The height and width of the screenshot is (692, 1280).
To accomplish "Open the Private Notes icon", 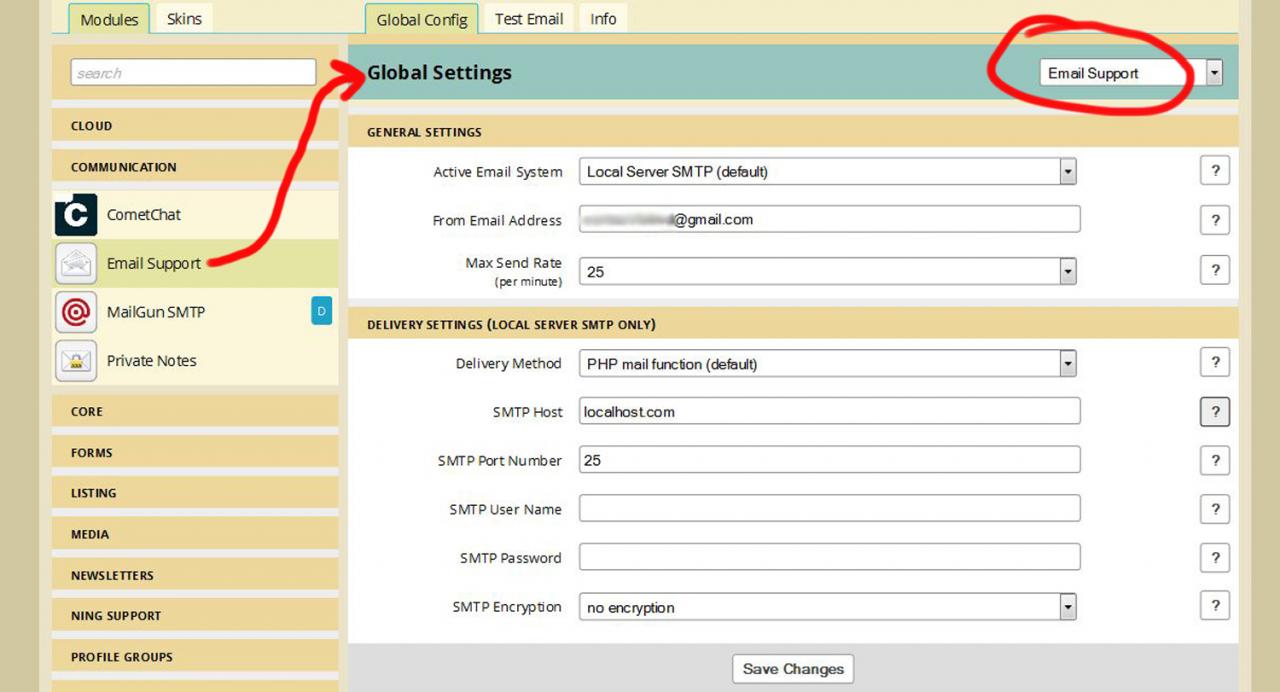I will tap(76, 361).
